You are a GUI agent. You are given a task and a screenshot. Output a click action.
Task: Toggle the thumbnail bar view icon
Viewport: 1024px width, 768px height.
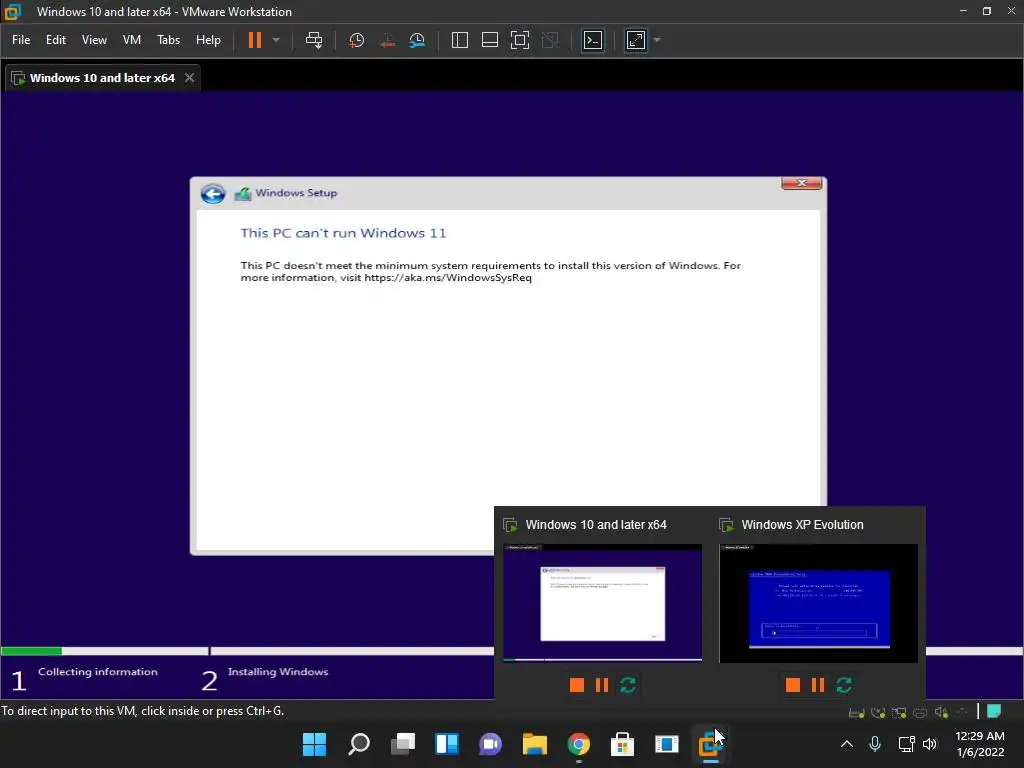click(490, 40)
